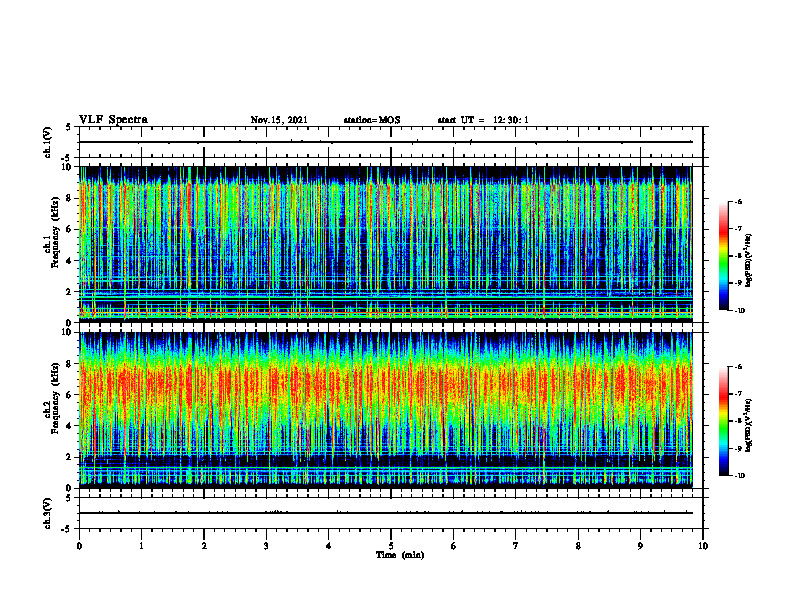This screenshot has height=612, width=792.
Task: Click the "10" kHz tick of ch.2 spectrogram
Action: (x=69, y=332)
